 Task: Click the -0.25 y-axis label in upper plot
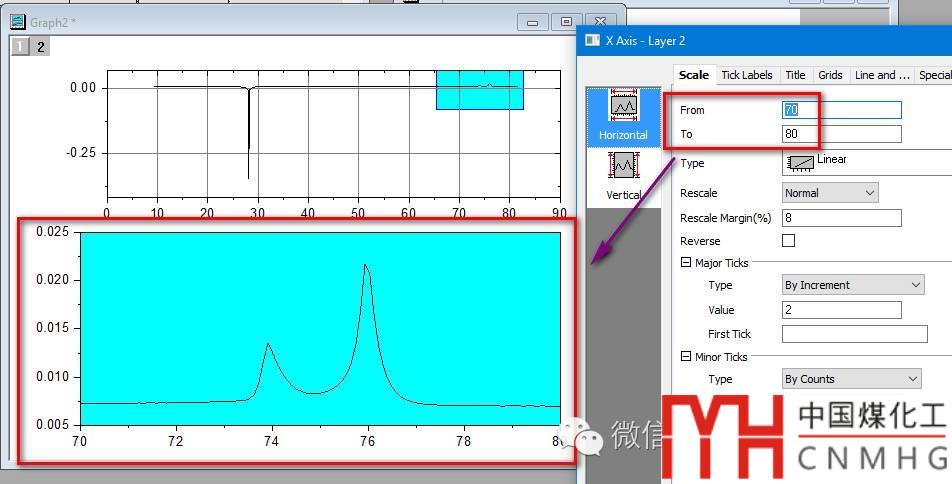click(x=81, y=153)
